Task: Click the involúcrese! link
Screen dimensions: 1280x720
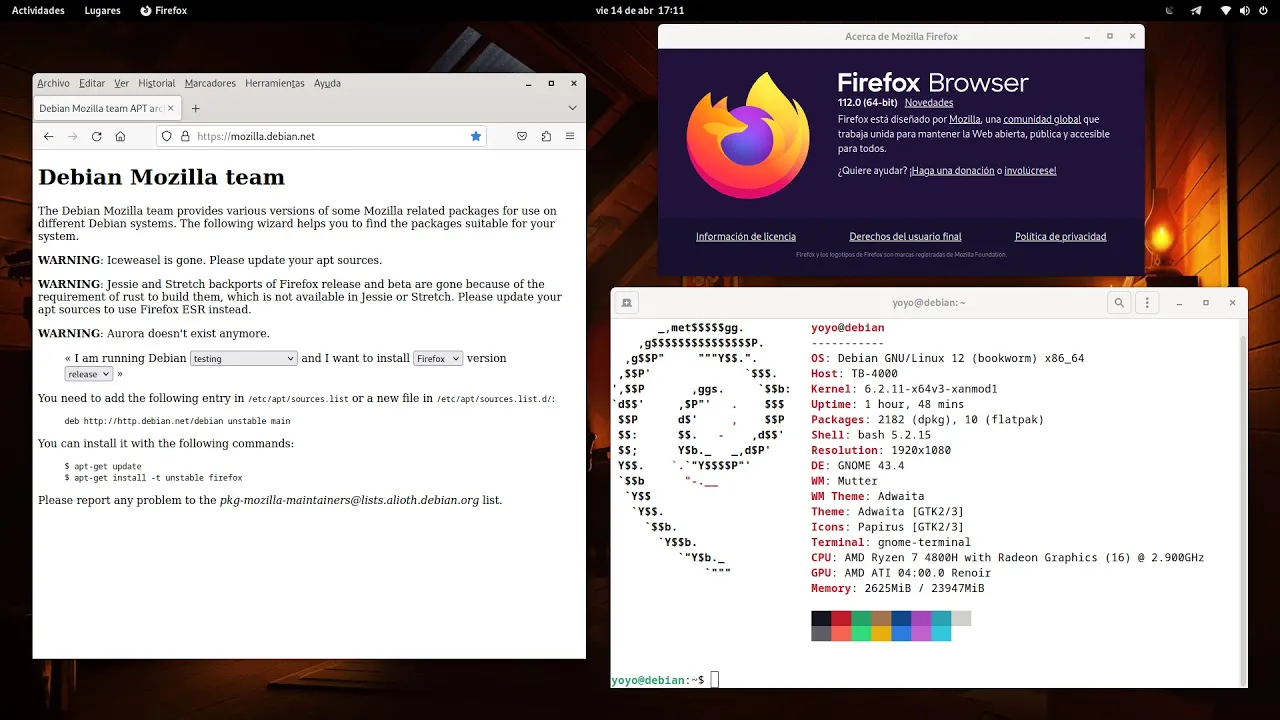Action: 1030,171
